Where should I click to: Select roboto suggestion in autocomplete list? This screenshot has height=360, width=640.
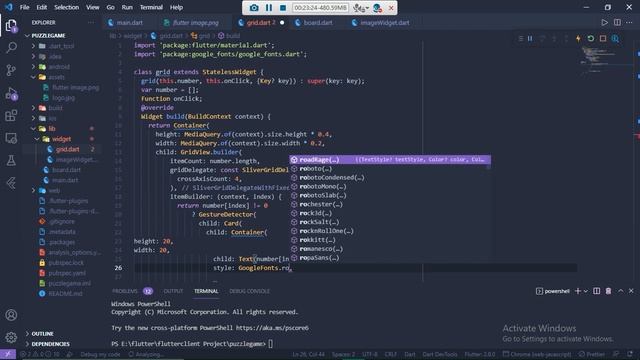tap(390, 169)
